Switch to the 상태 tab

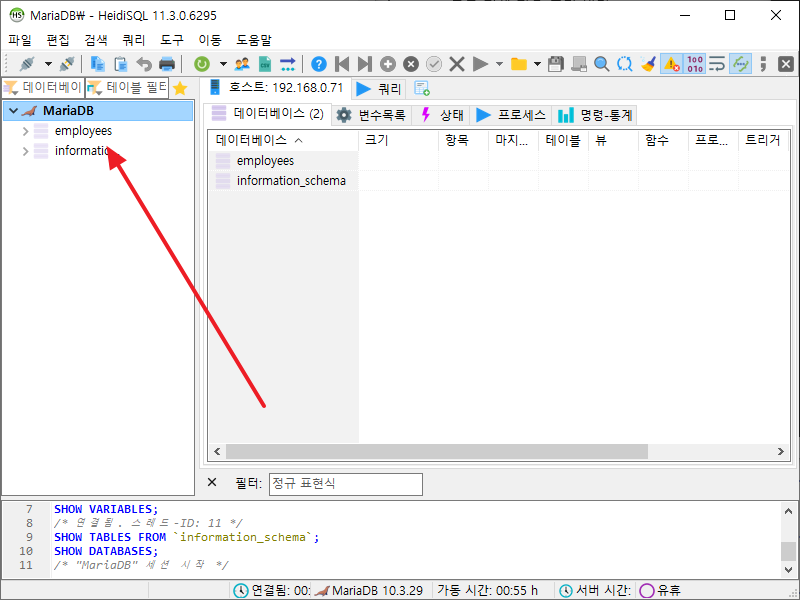point(441,115)
